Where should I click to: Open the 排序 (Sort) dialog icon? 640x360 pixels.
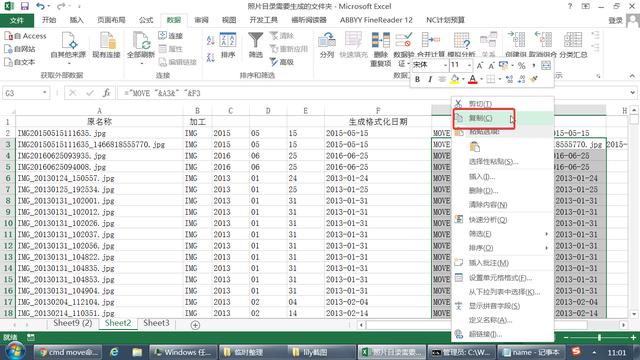coord(228,45)
